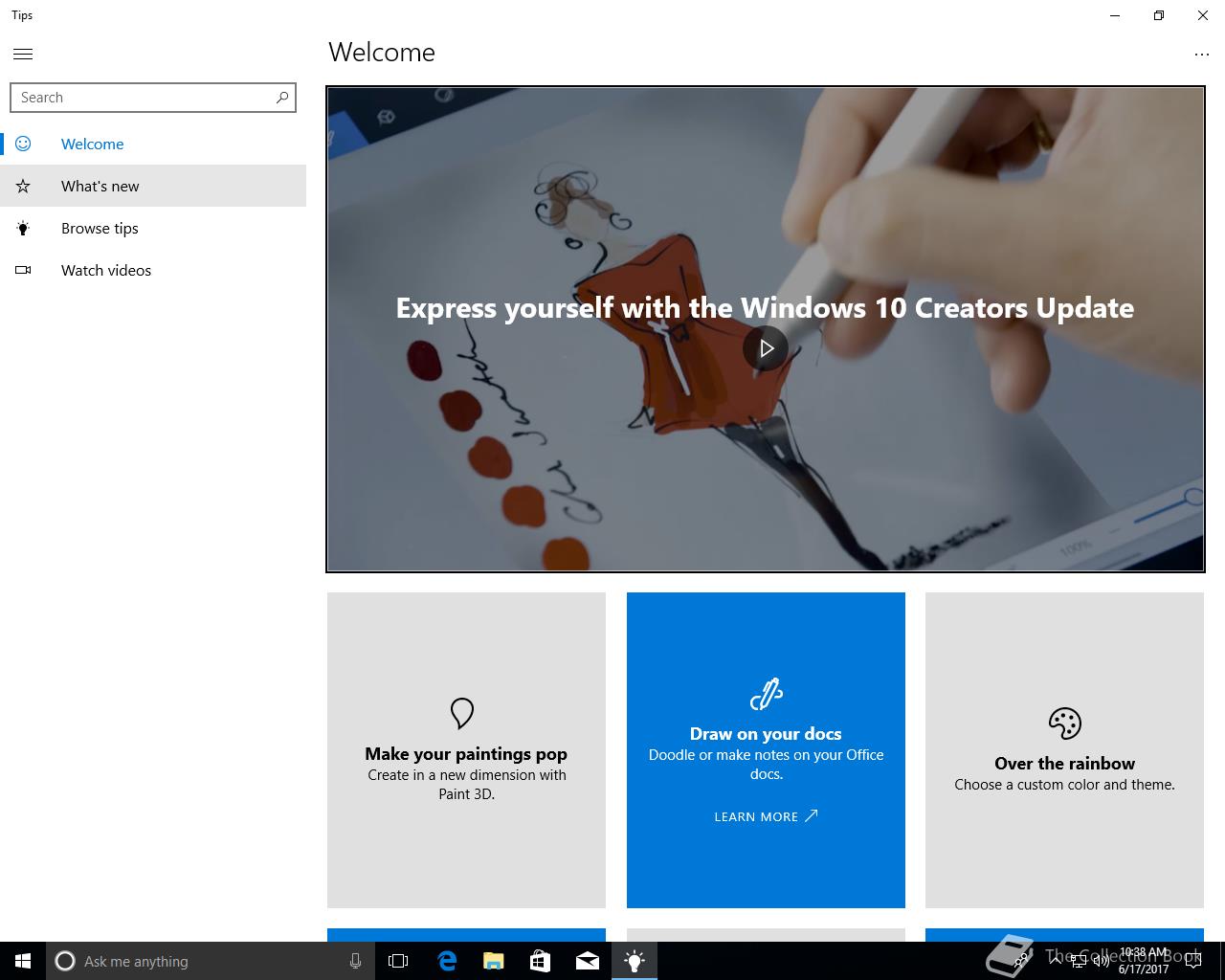Click the Draw on your docs pen icon
The height and width of the screenshot is (980, 1225).
[766, 694]
